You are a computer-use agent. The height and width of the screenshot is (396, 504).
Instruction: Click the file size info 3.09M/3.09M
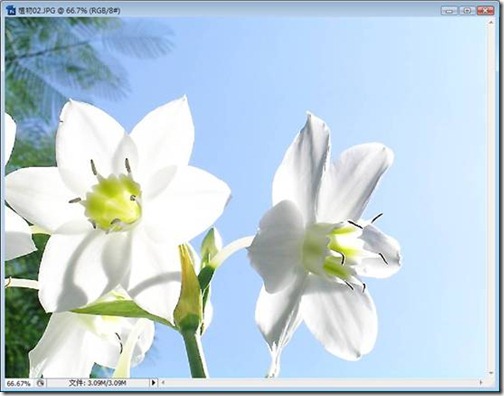98,383
